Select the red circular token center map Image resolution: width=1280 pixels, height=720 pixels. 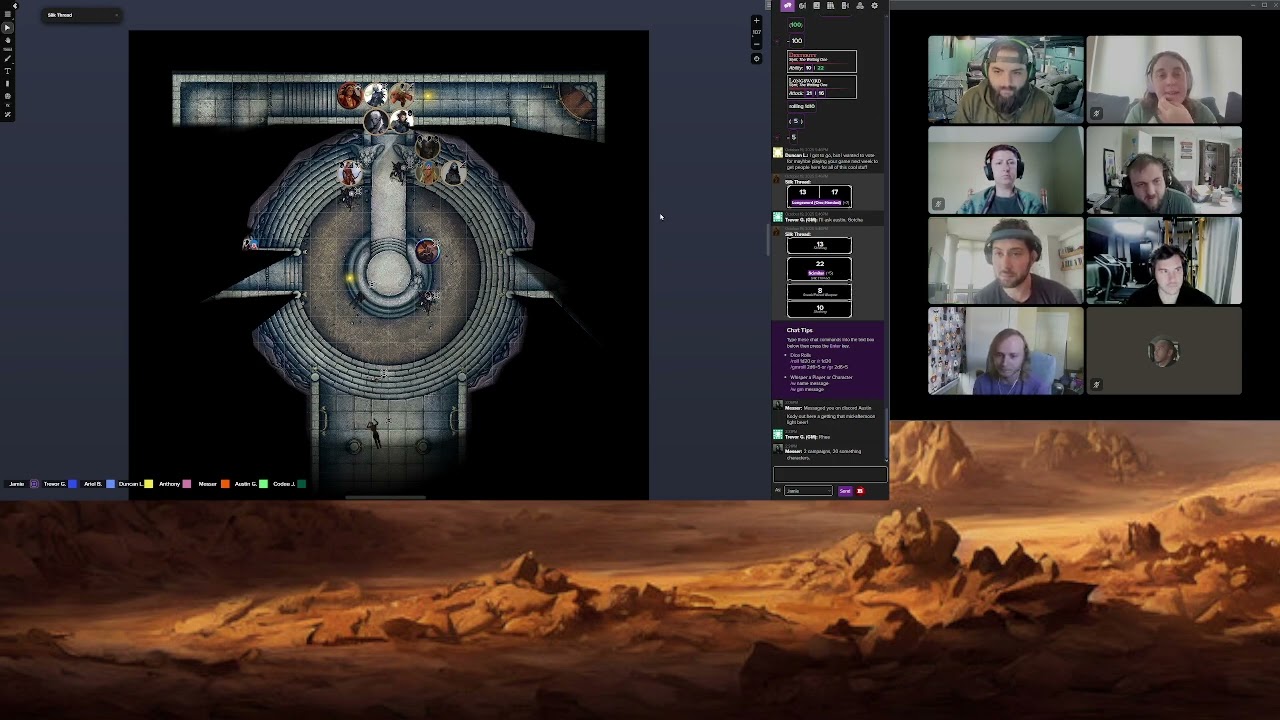coord(426,250)
